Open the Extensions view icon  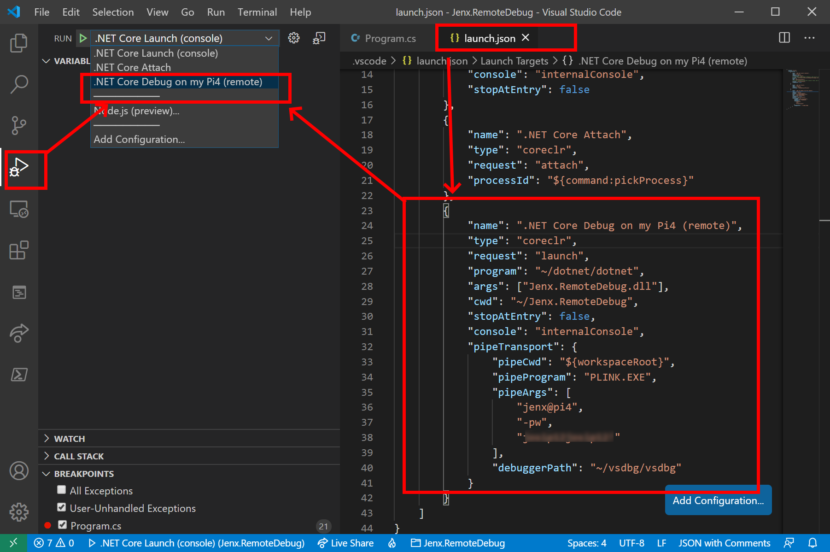[19, 250]
